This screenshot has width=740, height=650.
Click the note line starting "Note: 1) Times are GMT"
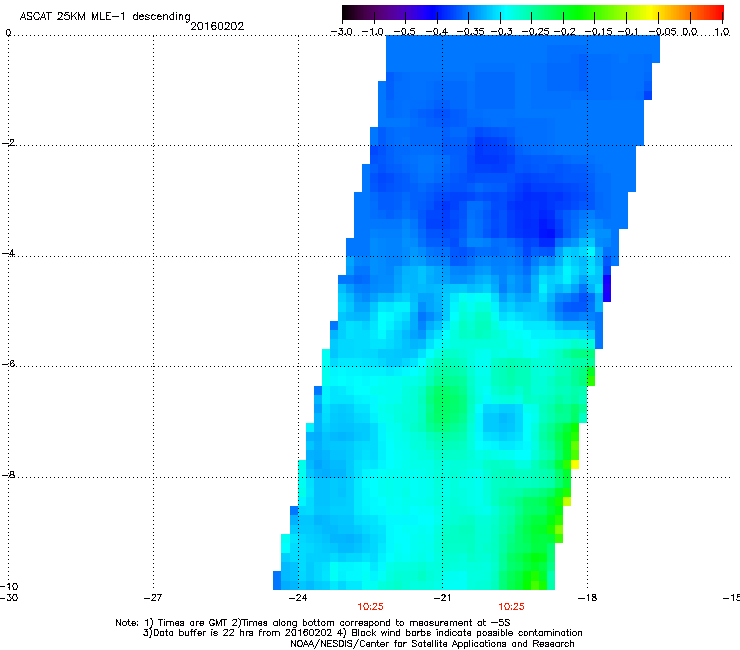tap(313, 623)
